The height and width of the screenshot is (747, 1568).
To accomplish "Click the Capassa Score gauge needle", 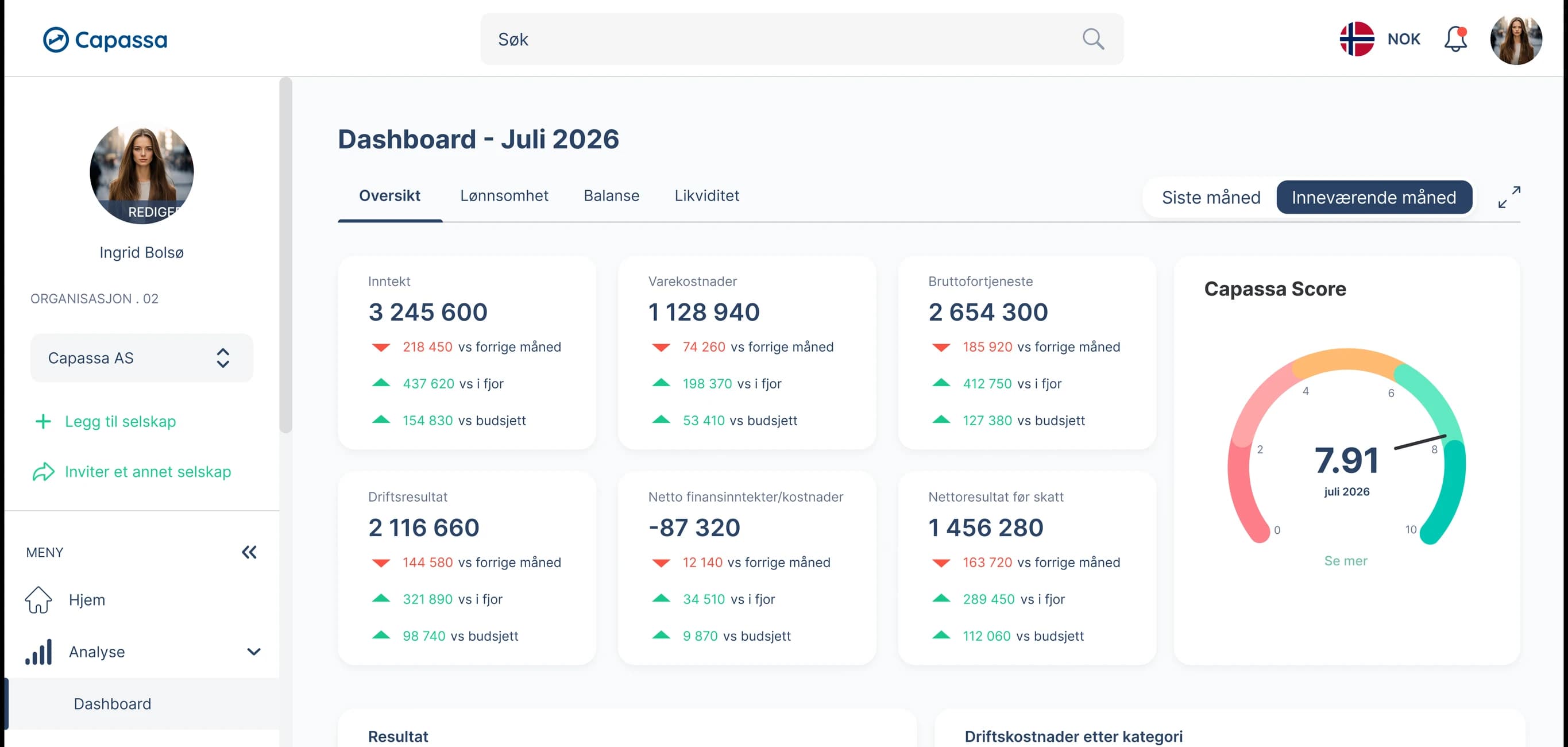I will (x=1420, y=442).
